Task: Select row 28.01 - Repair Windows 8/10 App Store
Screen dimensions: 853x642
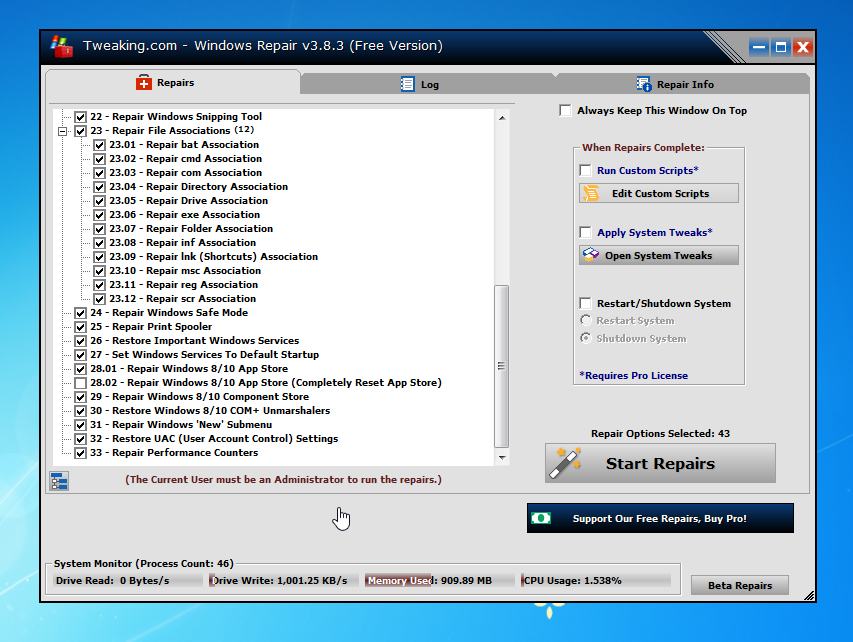Action: tap(189, 369)
